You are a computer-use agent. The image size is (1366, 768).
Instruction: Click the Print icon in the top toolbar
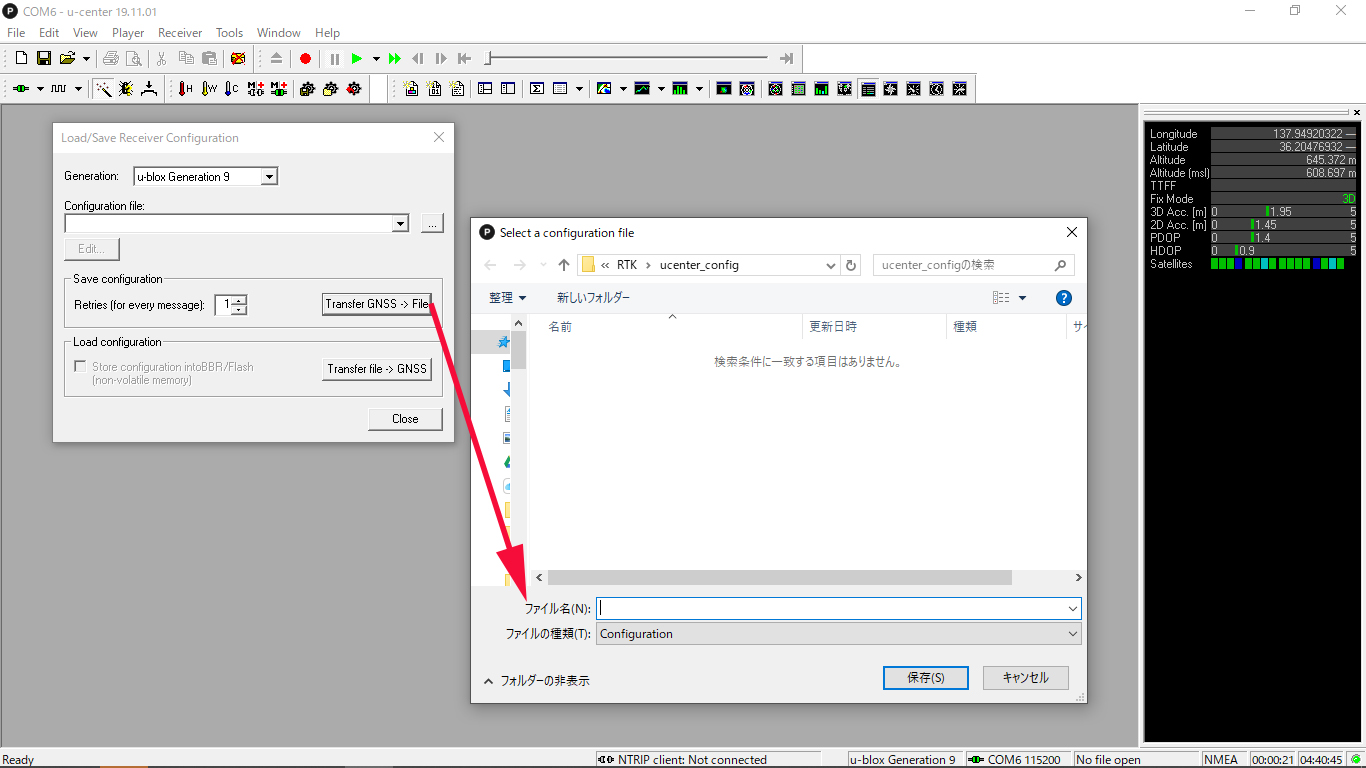coord(110,59)
